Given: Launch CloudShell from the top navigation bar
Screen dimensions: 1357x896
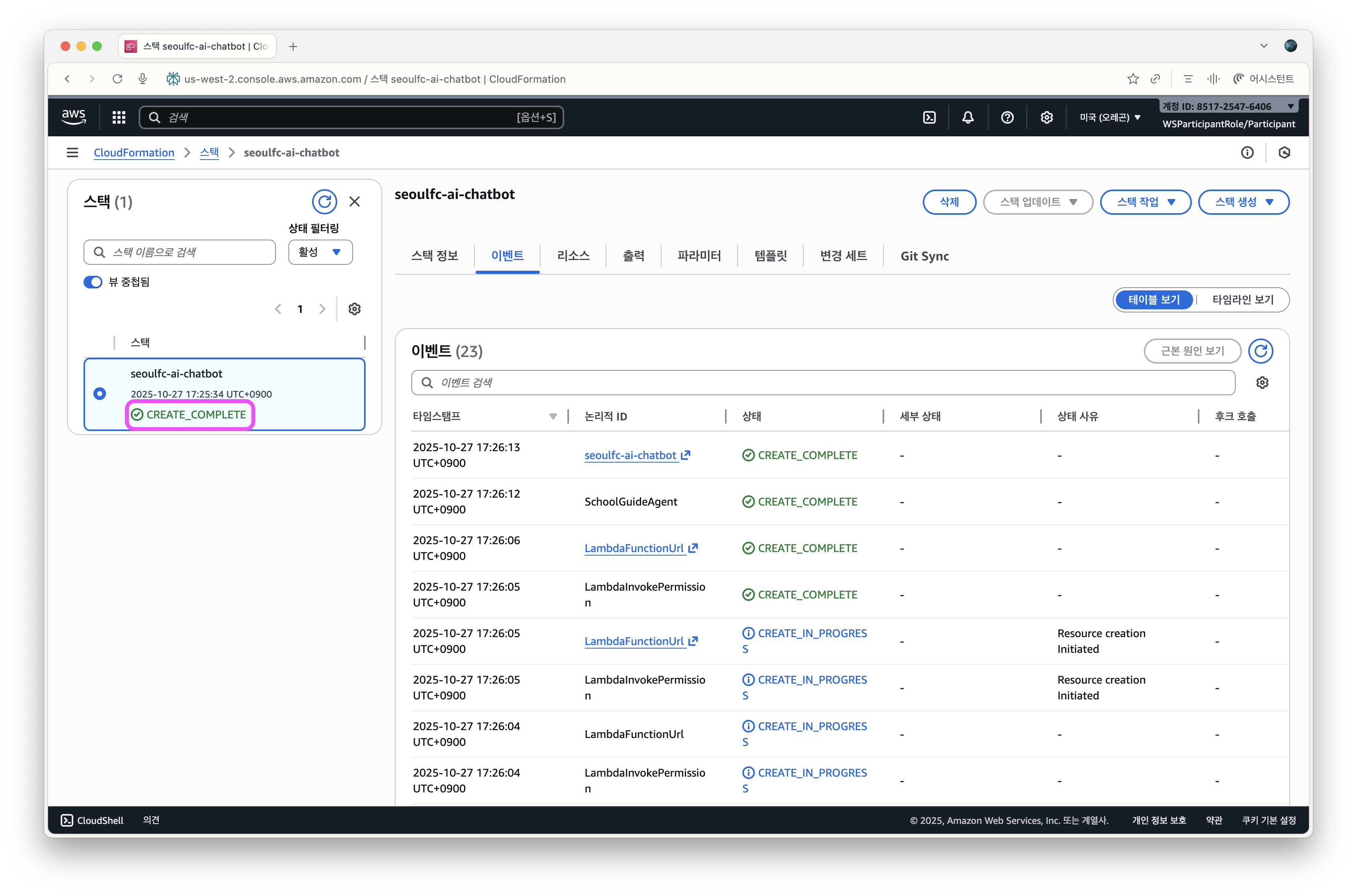Looking at the screenshot, I should click(929, 117).
